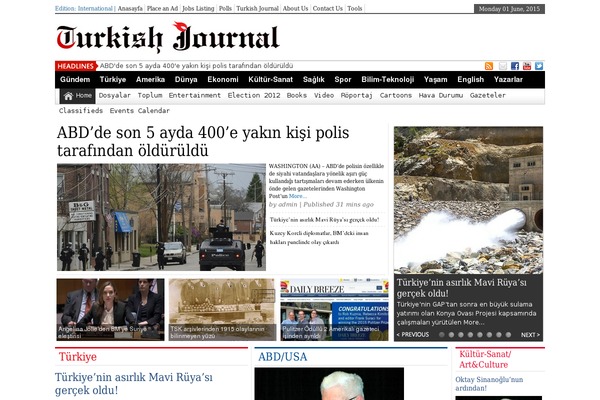This screenshot has height=400, width=600.
Task: Open the Contact Us page
Action: pos(328,8)
